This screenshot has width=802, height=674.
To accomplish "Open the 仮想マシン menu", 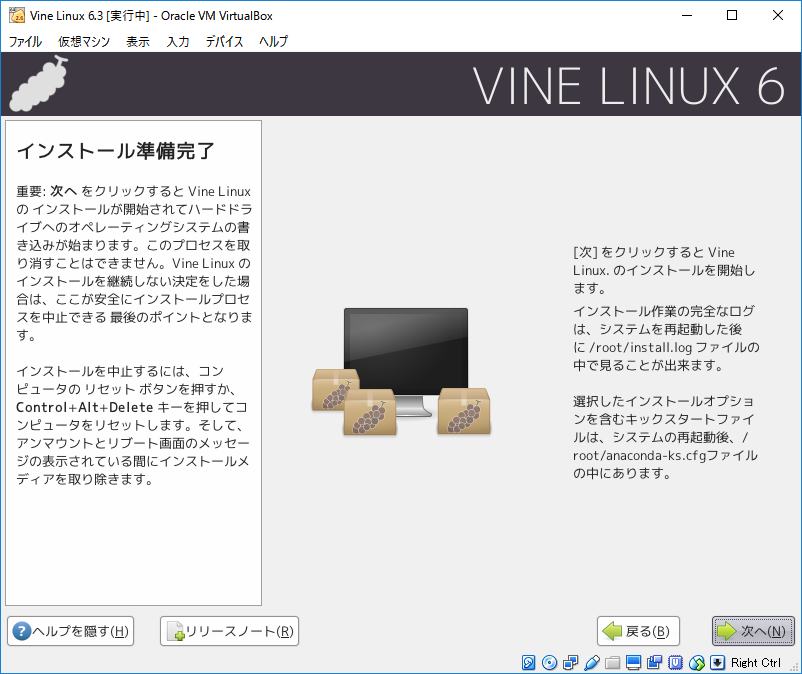I will click(84, 42).
